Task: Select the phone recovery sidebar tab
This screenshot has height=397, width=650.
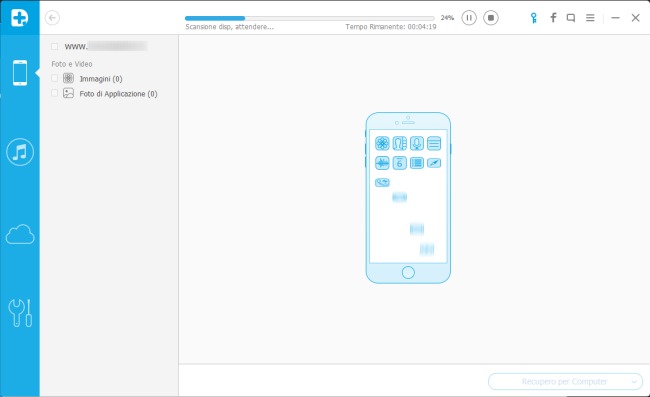Action: coord(20,73)
